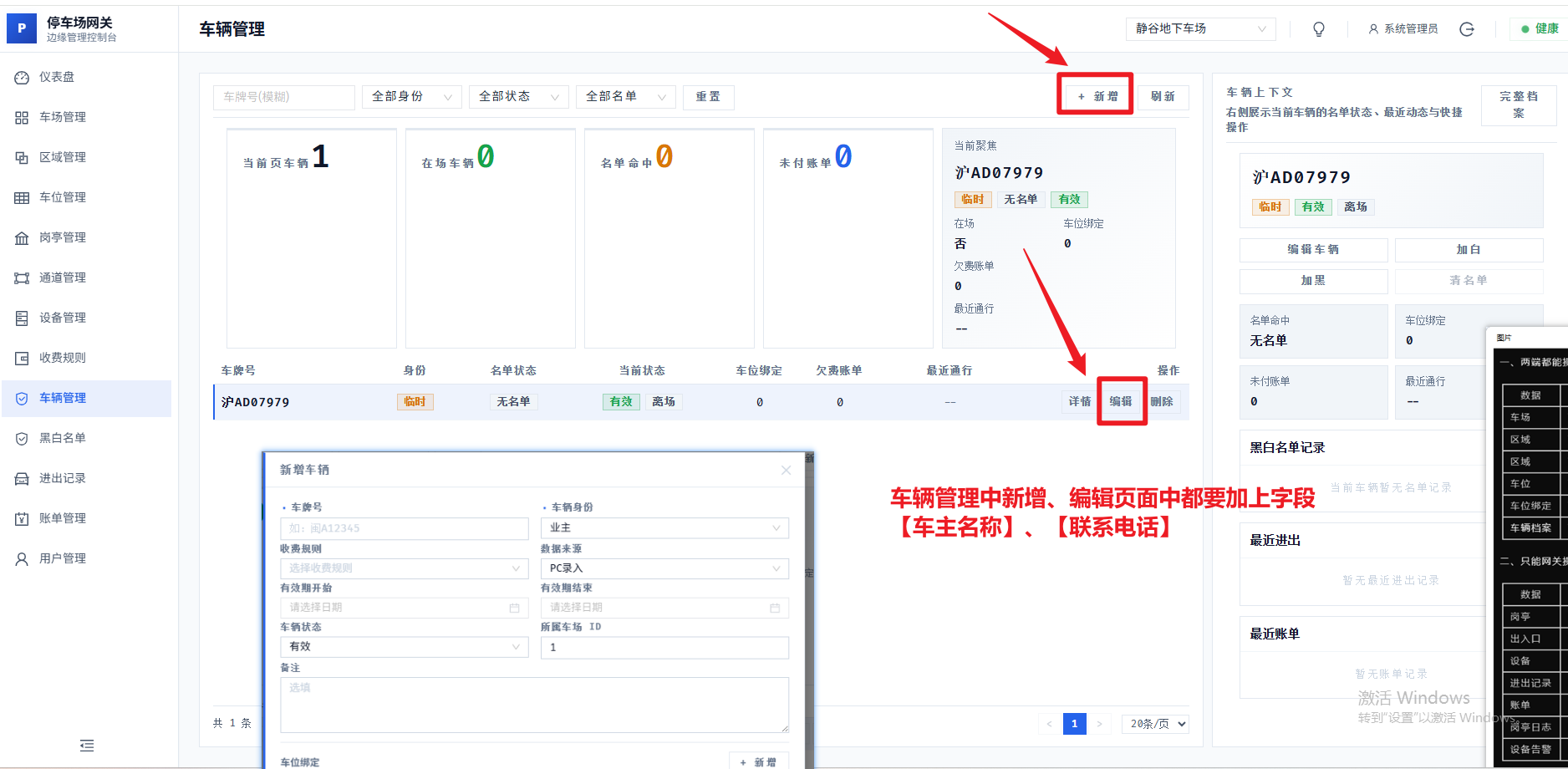Click edit for vehicle 沪AD07979
Image resolution: width=1568 pixels, height=769 pixels.
1120,402
